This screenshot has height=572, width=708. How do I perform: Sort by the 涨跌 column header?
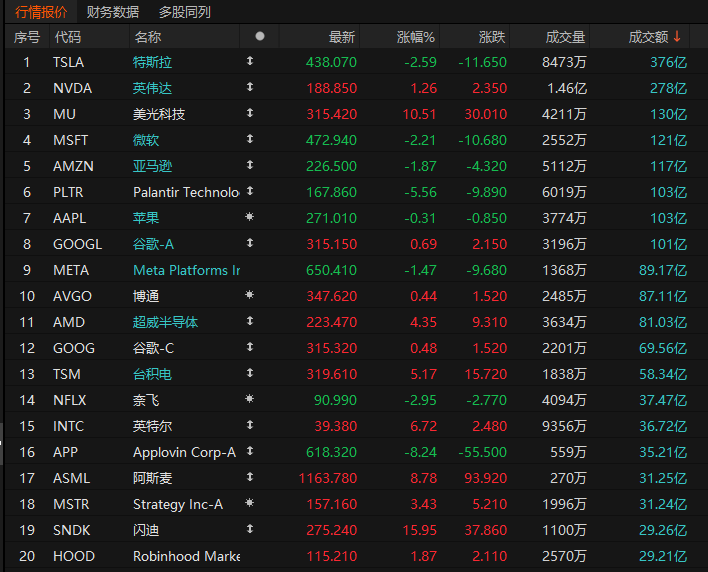492,37
